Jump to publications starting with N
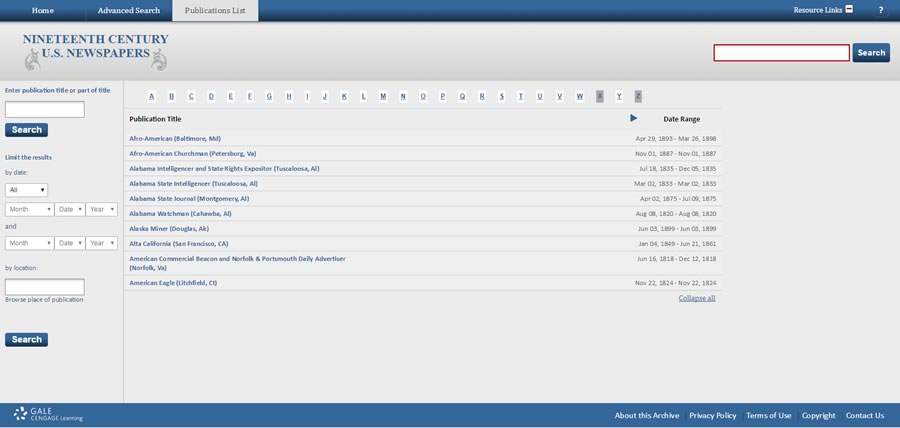This screenshot has width=900, height=428. click(403, 96)
